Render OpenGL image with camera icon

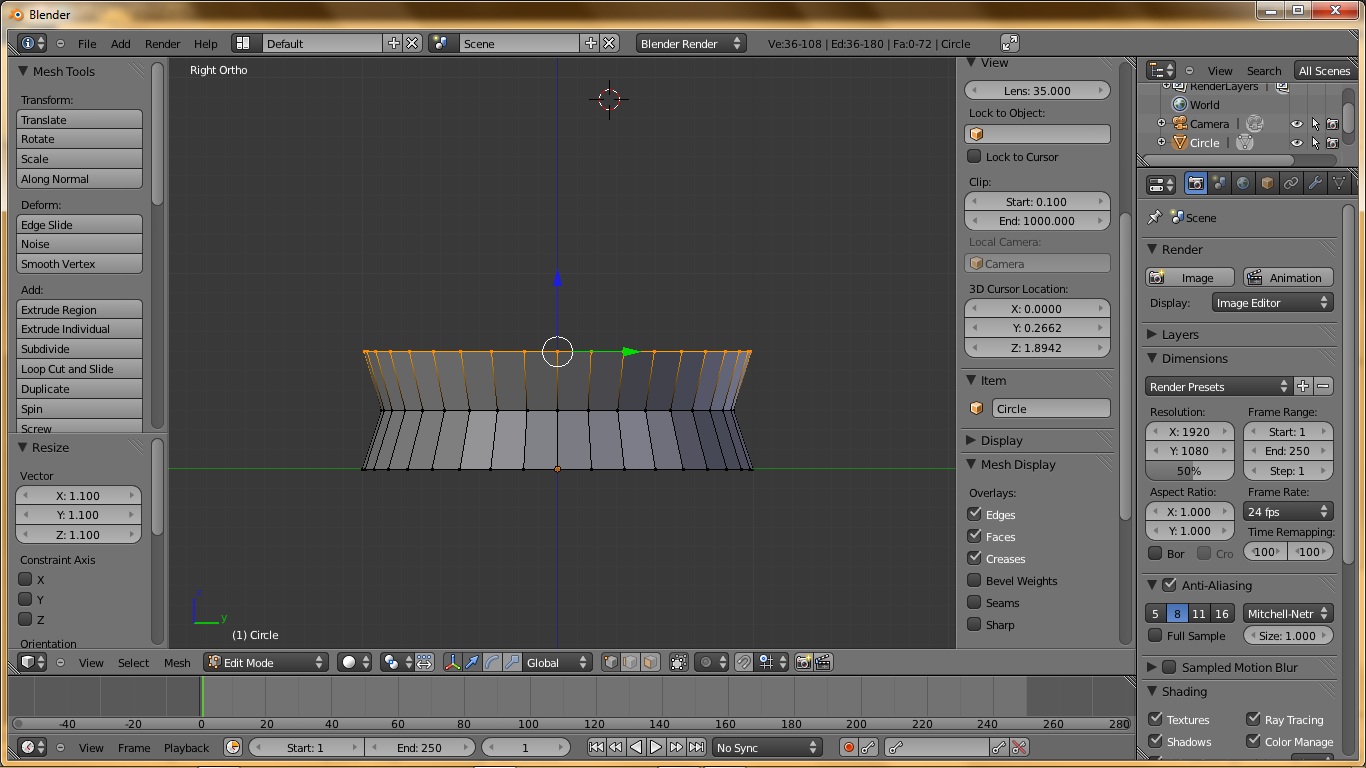803,662
